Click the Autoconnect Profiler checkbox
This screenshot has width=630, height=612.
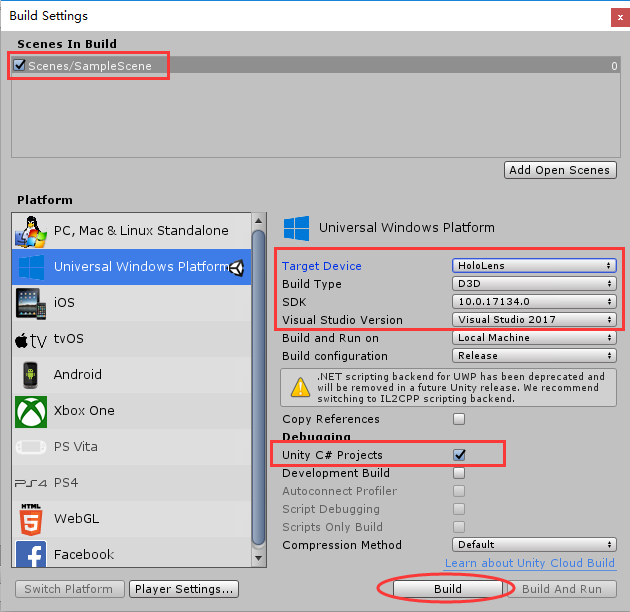(x=459, y=491)
